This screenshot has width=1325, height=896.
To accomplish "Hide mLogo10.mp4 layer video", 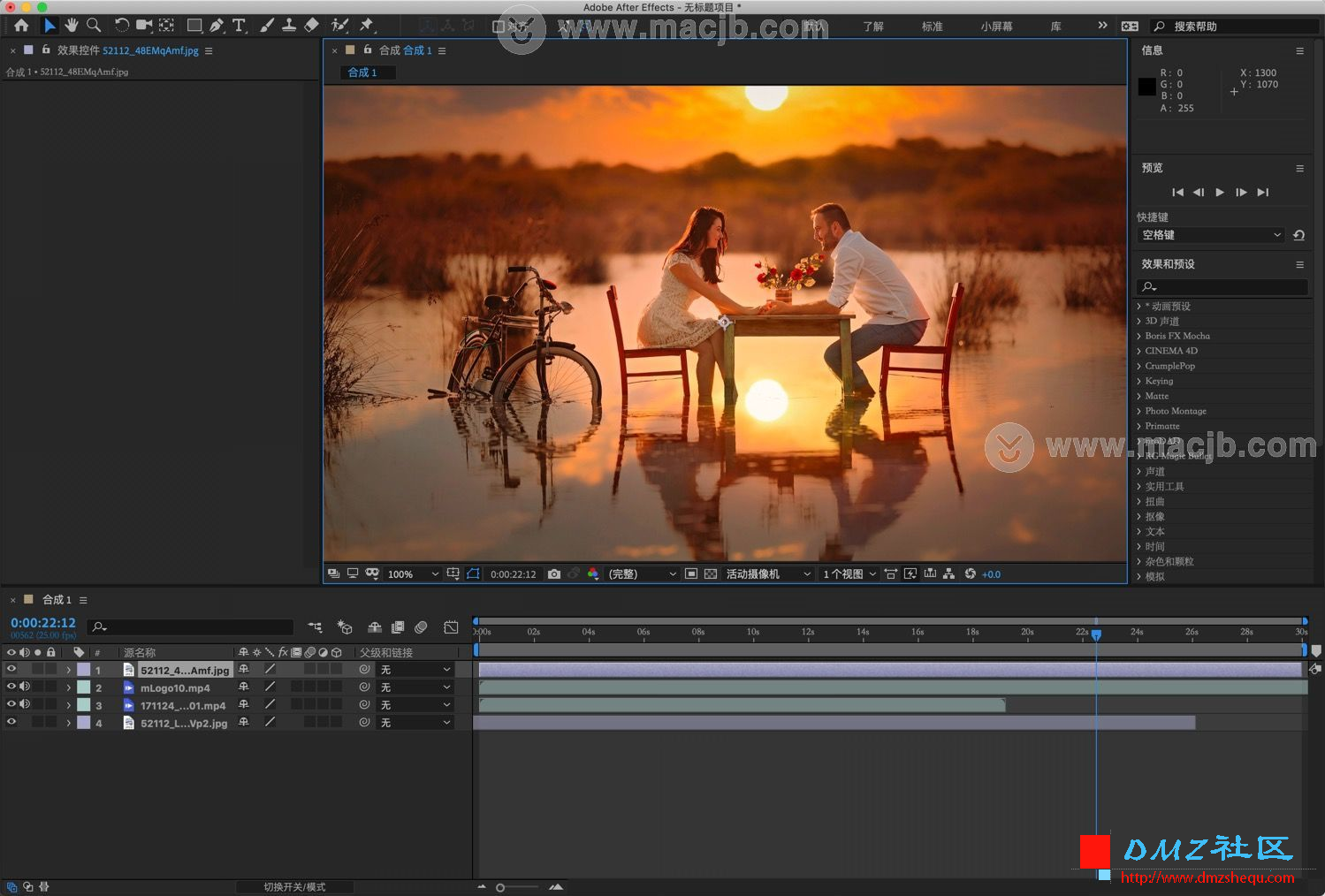I will click(x=11, y=687).
